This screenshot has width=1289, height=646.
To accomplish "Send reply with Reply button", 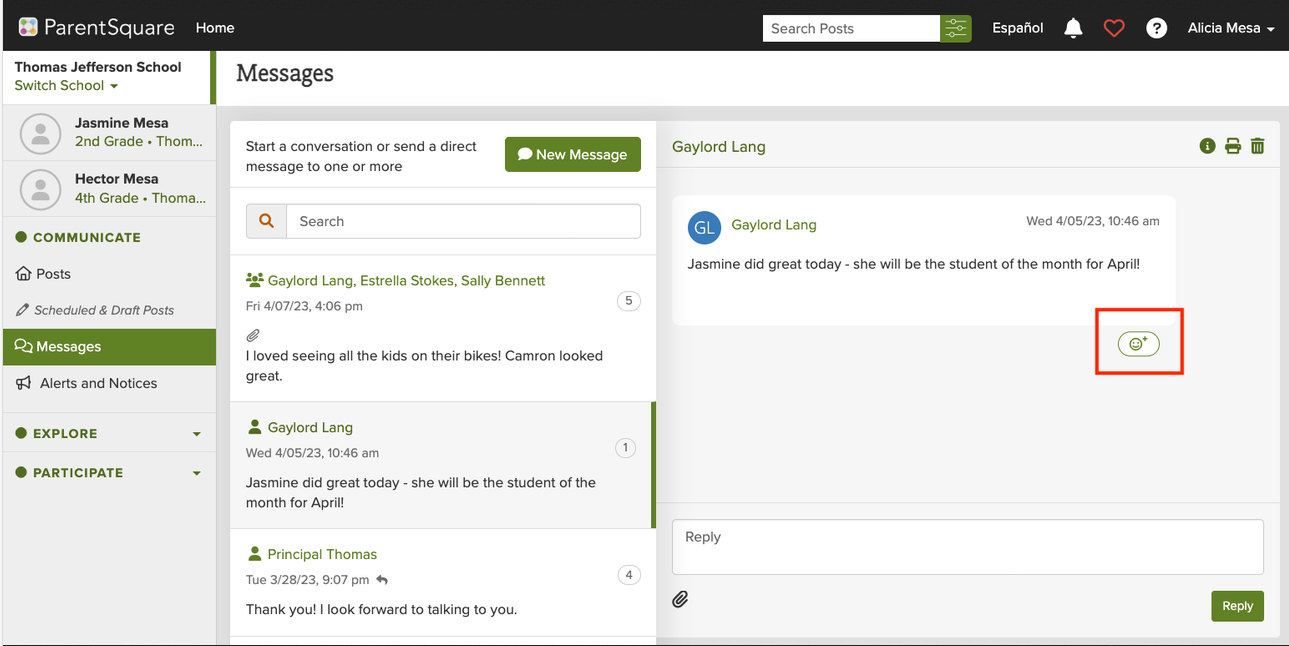I will [1237, 606].
